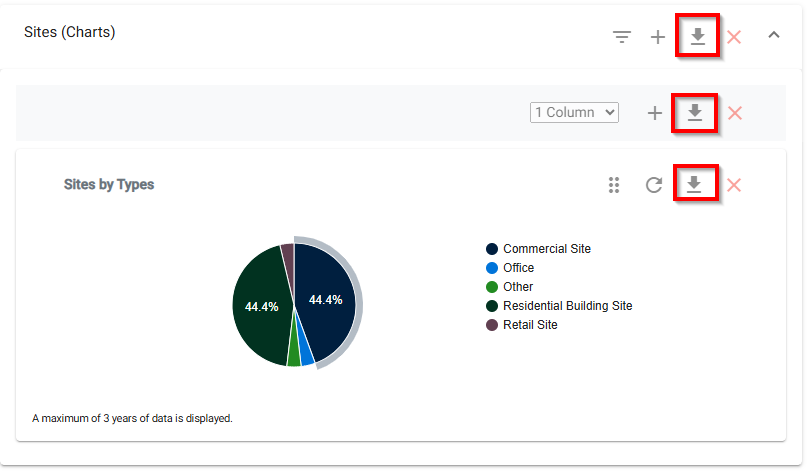Screen dimensions: 808x474
Task: Toggle Office legend entry
Action: tap(510, 268)
